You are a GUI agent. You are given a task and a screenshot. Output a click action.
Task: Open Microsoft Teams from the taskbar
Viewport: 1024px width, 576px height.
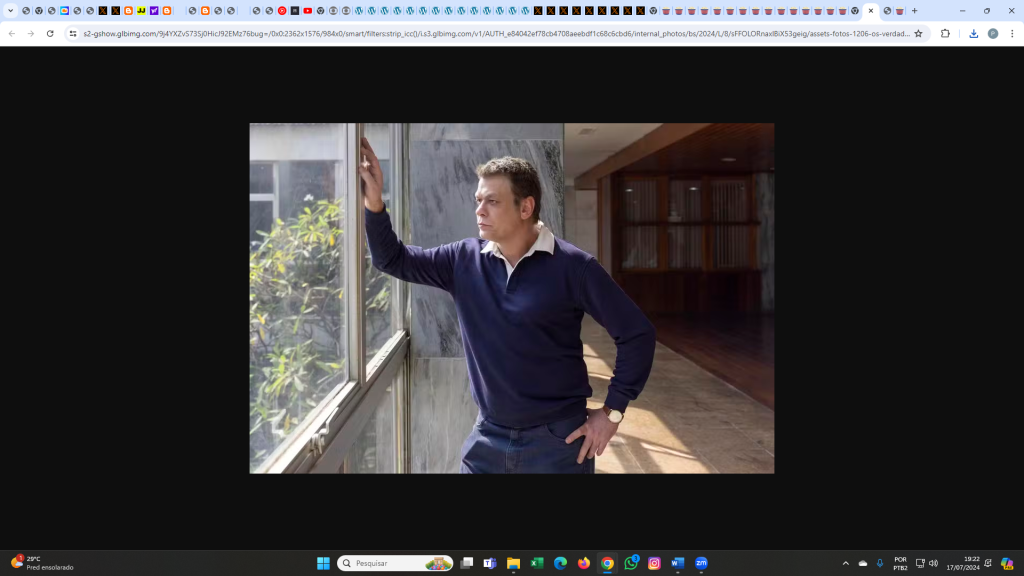(490, 563)
